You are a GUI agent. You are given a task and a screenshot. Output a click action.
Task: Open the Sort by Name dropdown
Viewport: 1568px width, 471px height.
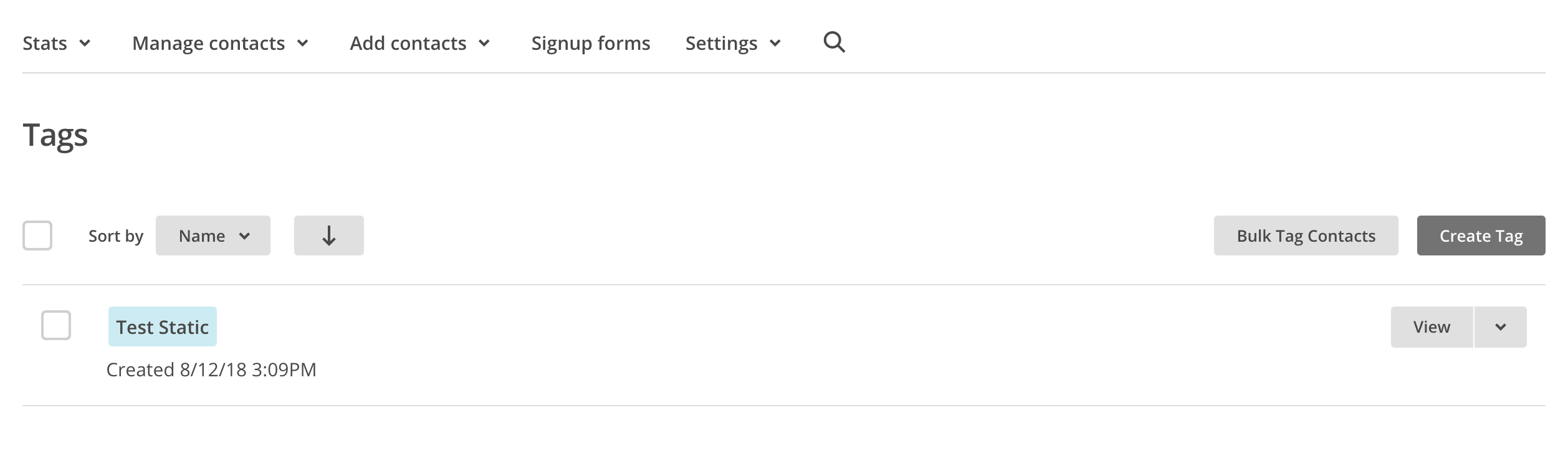[213, 235]
